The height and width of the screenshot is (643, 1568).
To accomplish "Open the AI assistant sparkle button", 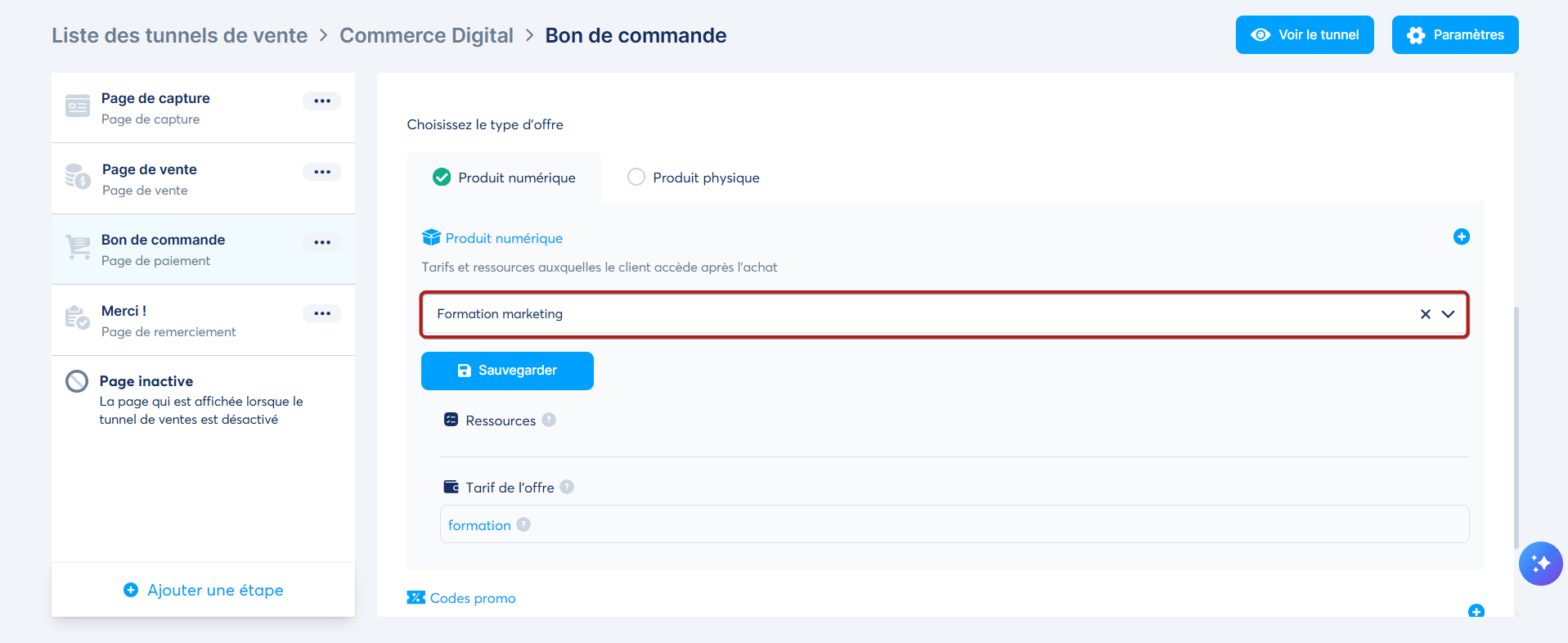I will [1540, 564].
